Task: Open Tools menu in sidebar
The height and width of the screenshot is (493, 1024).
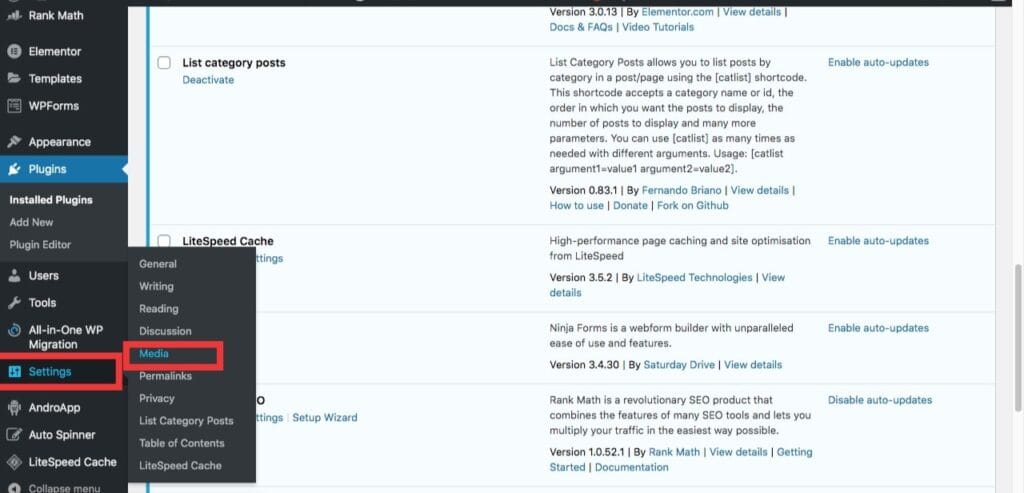Action: pyautogui.click(x=42, y=303)
